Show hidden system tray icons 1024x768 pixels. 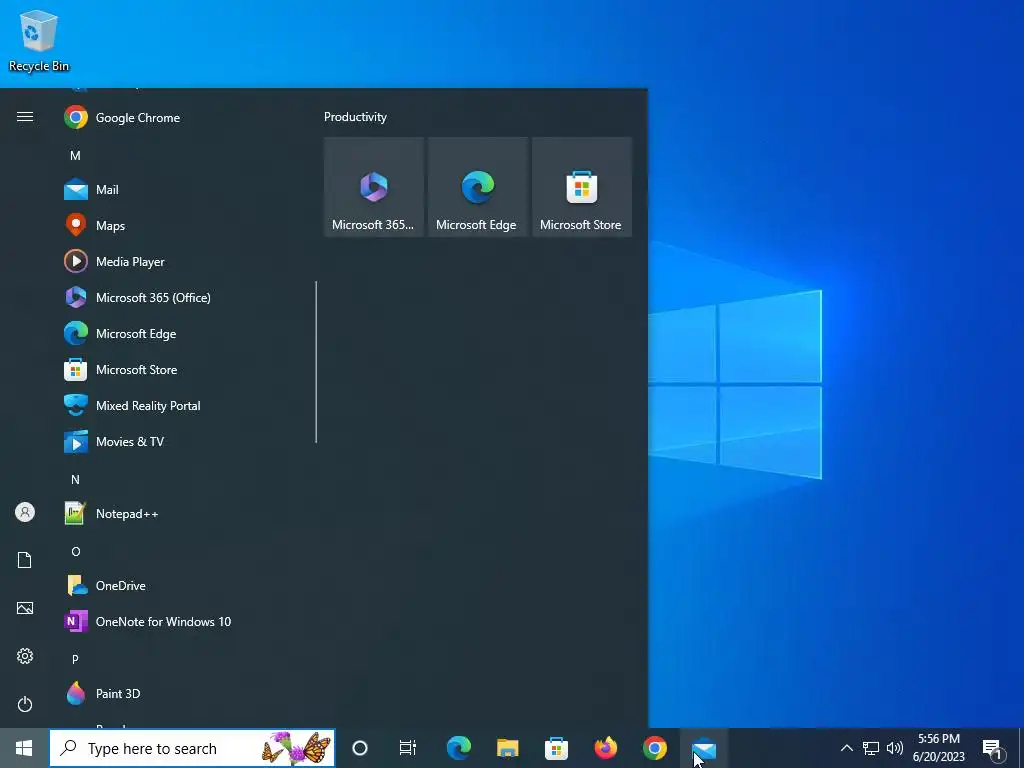(x=846, y=748)
